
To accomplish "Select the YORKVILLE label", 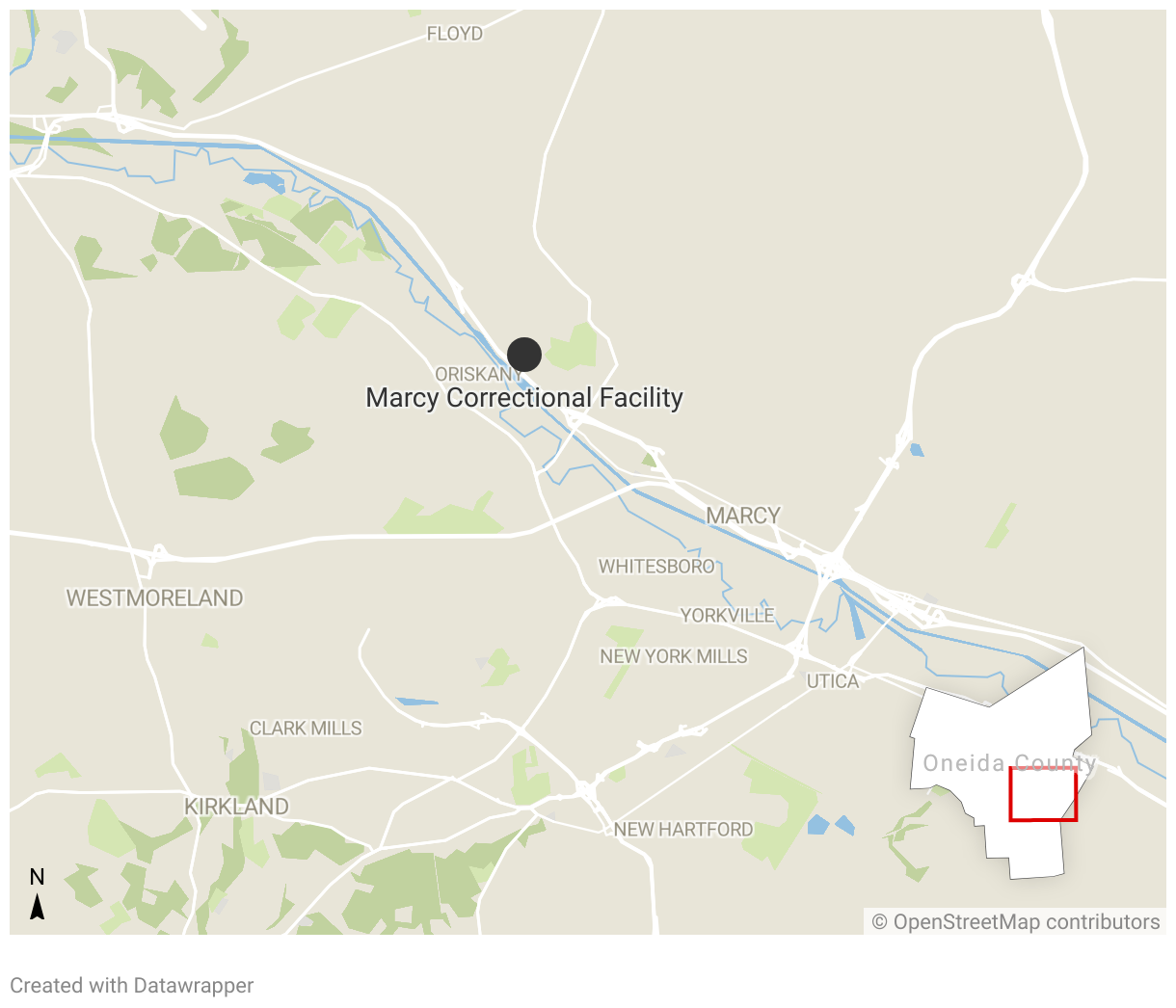I will [728, 615].
